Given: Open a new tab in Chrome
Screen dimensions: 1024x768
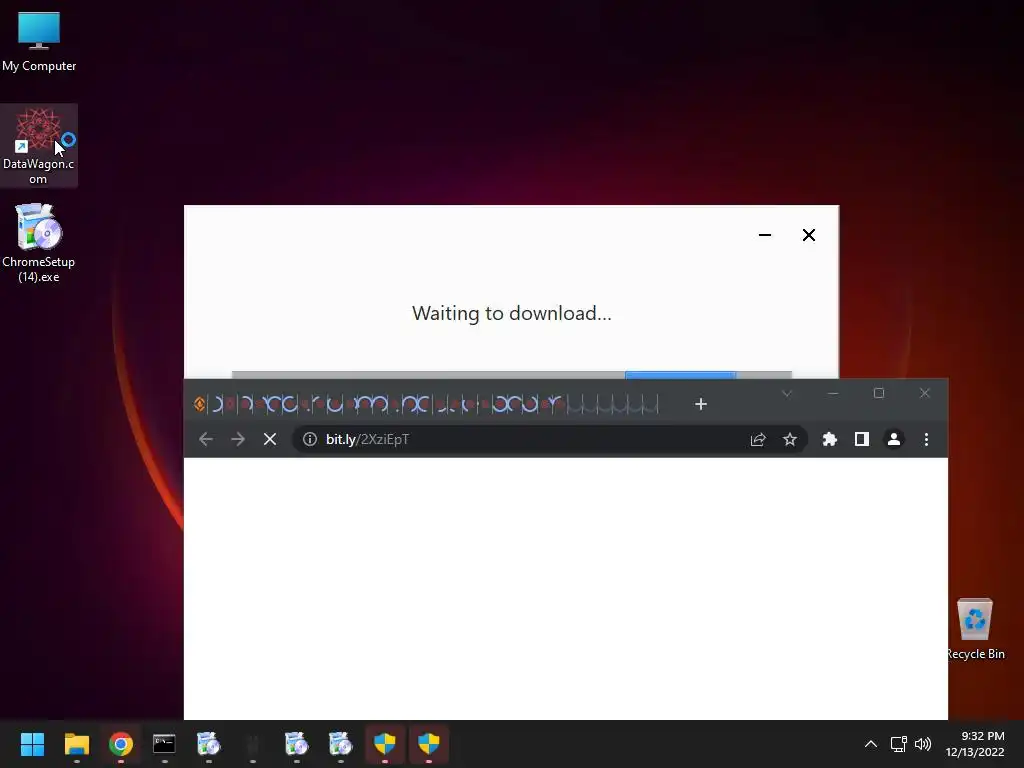Looking at the screenshot, I should click(701, 404).
